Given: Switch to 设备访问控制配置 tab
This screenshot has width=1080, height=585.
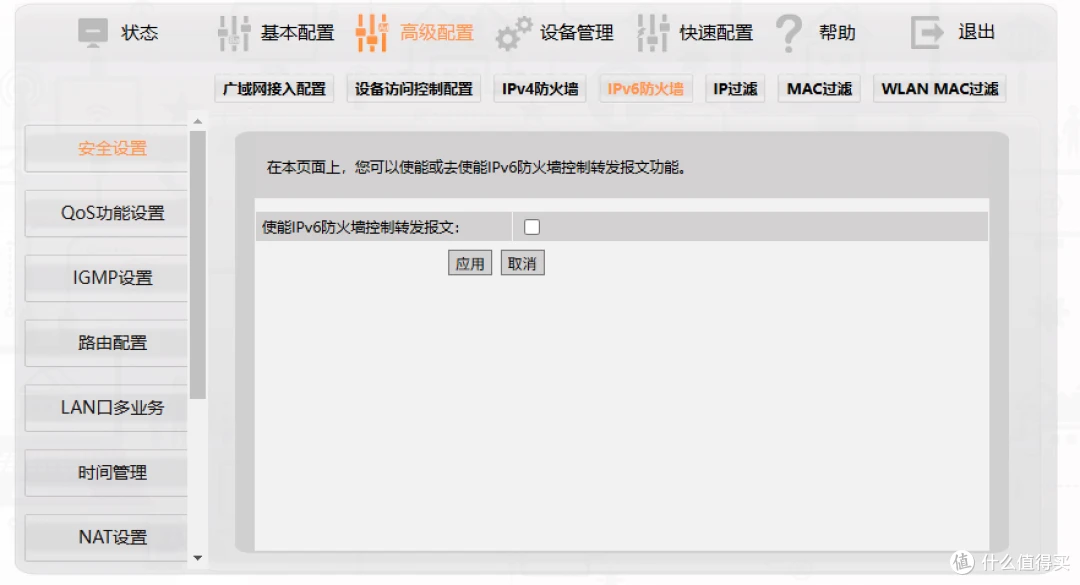Looking at the screenshot, I should (x=414, y=89).
